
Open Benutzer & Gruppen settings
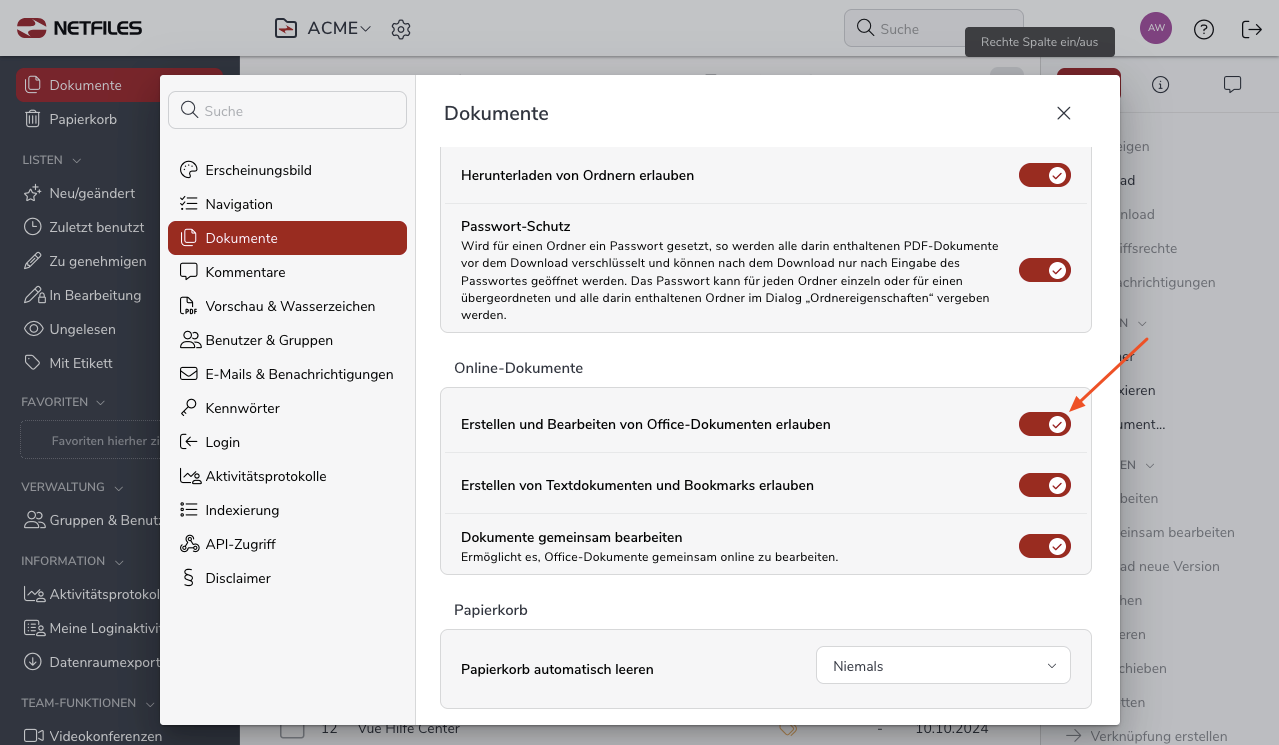pos(269,340)
